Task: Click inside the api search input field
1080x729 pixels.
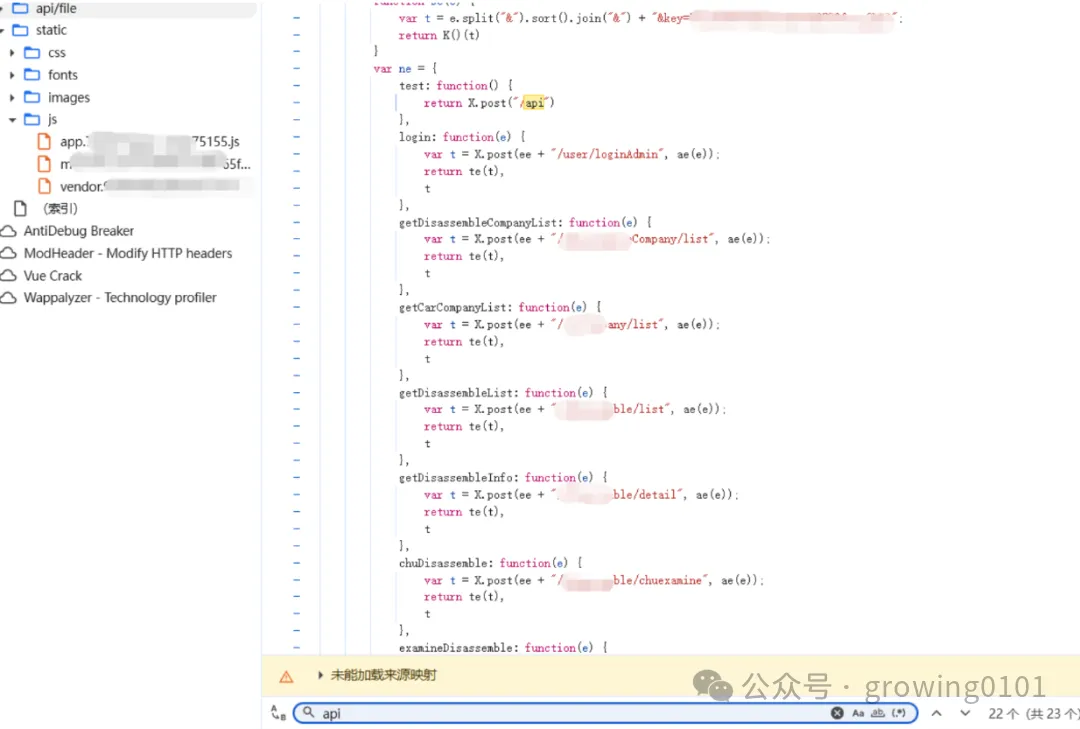Action: point(500,712)
